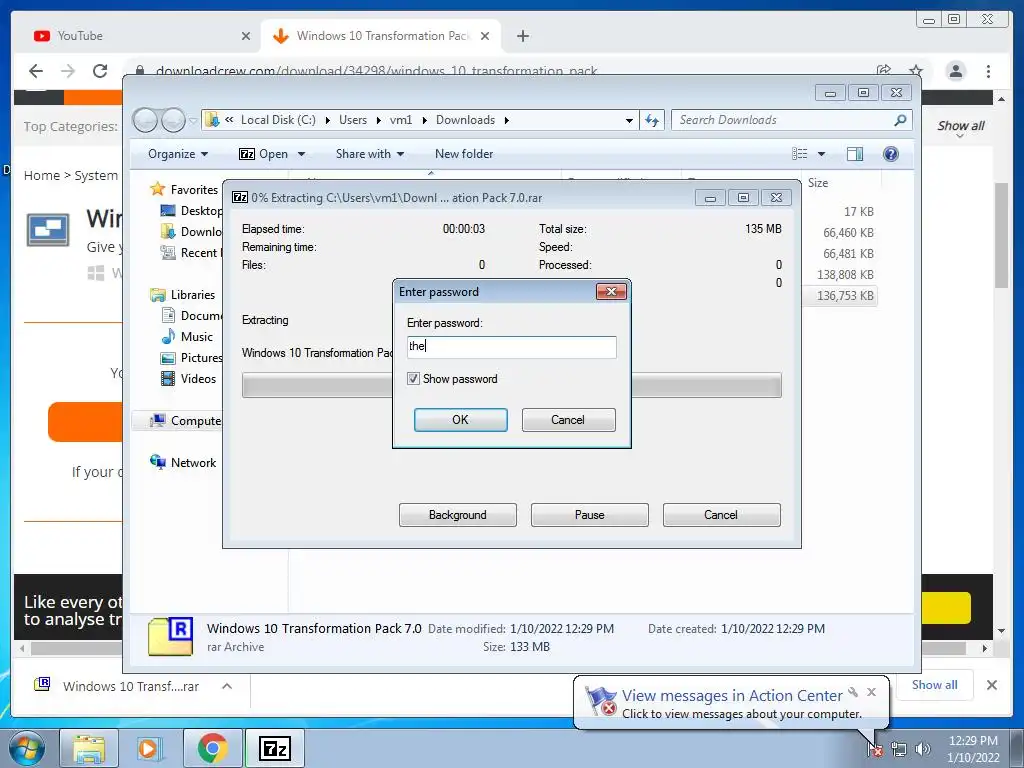The image size is (1024, 768).
Task: Close the Chrome download bar
Action: (x=991, y=685)
